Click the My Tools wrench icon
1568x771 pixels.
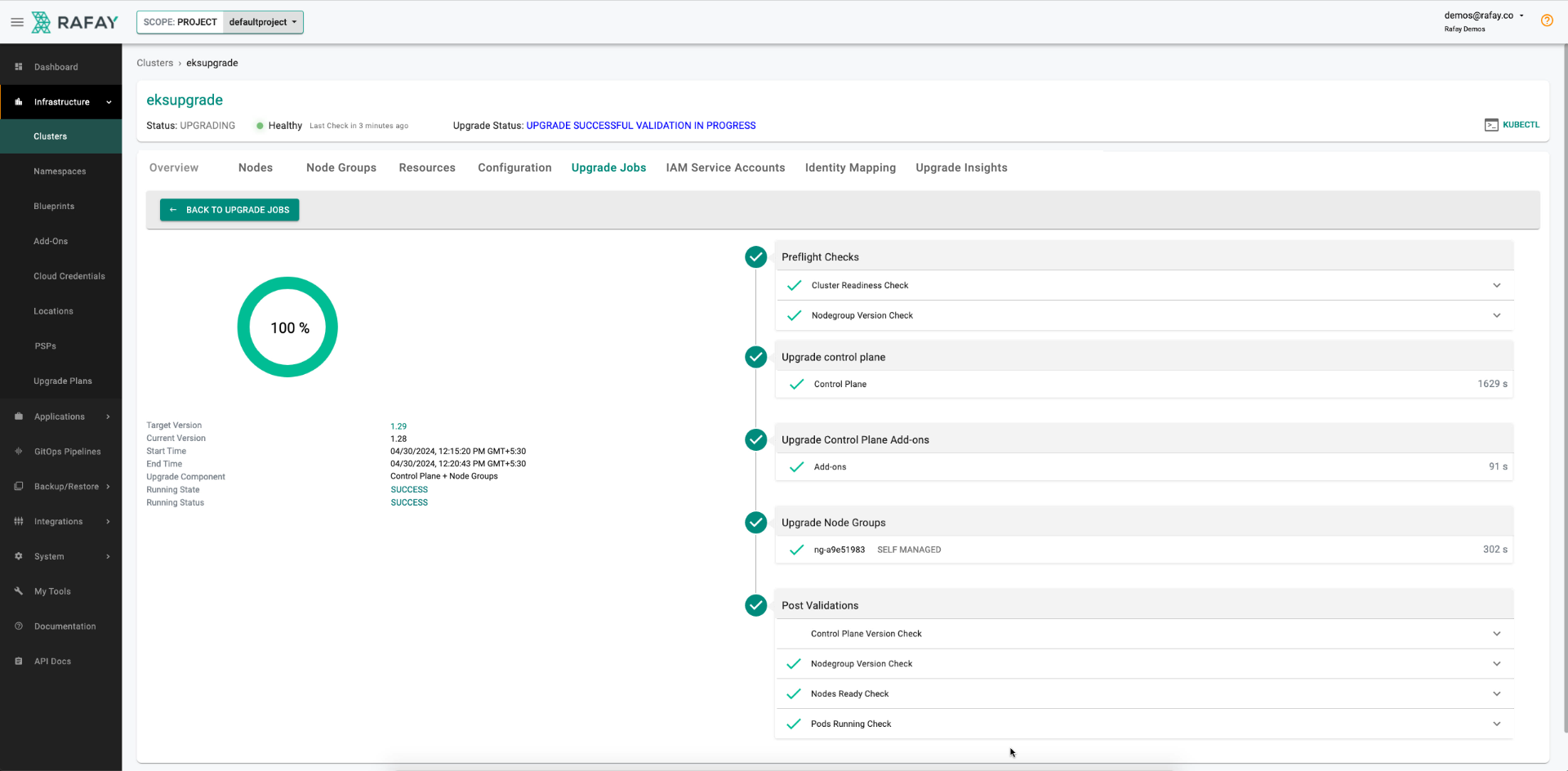[x=19, y=591]
